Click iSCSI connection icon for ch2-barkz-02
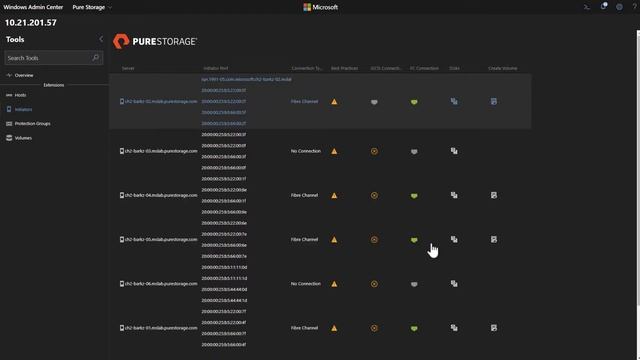This screenshot has width=640, height=360. click(x=374, y=102)
